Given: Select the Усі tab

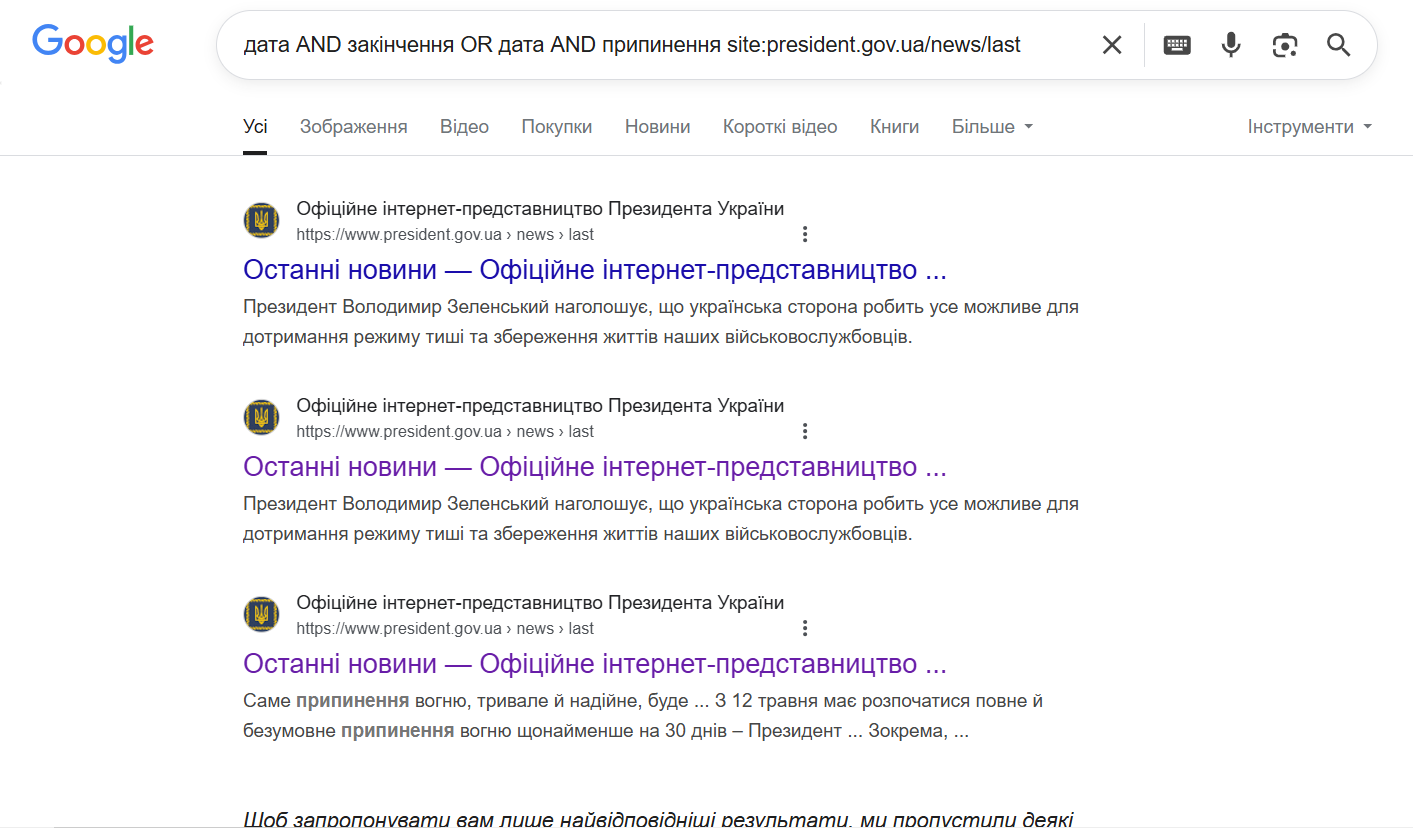Looking at the screenshot, I should (x=255, y=127).
